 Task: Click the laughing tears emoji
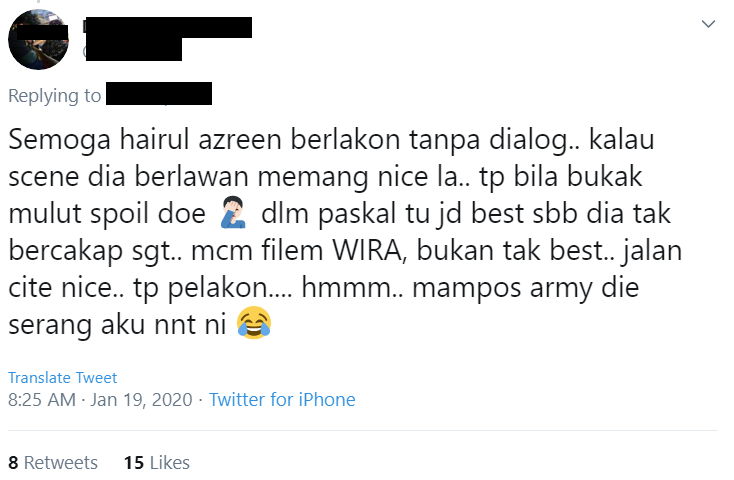coord(254,323)
